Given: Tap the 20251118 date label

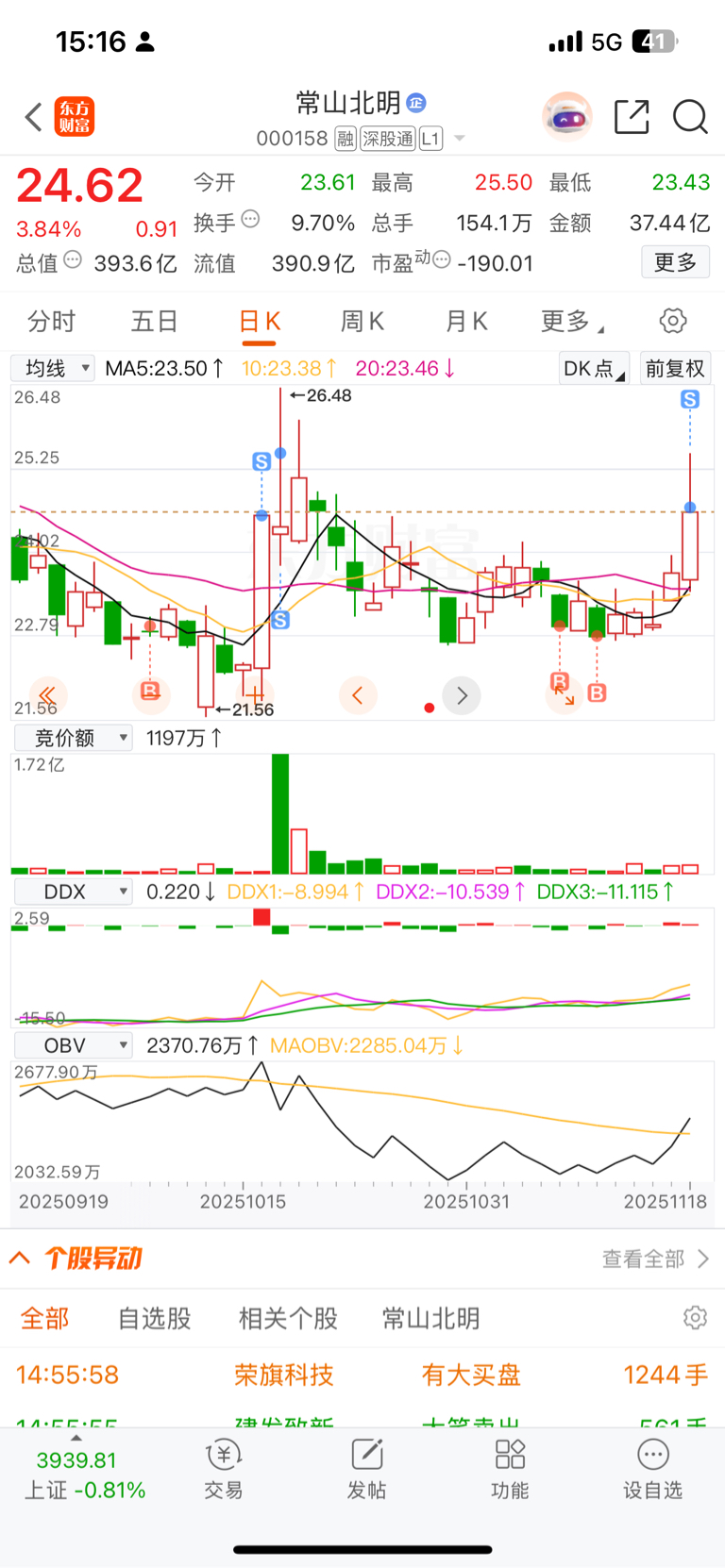Looking at the screenshot, I should (x=666, y=1202).
